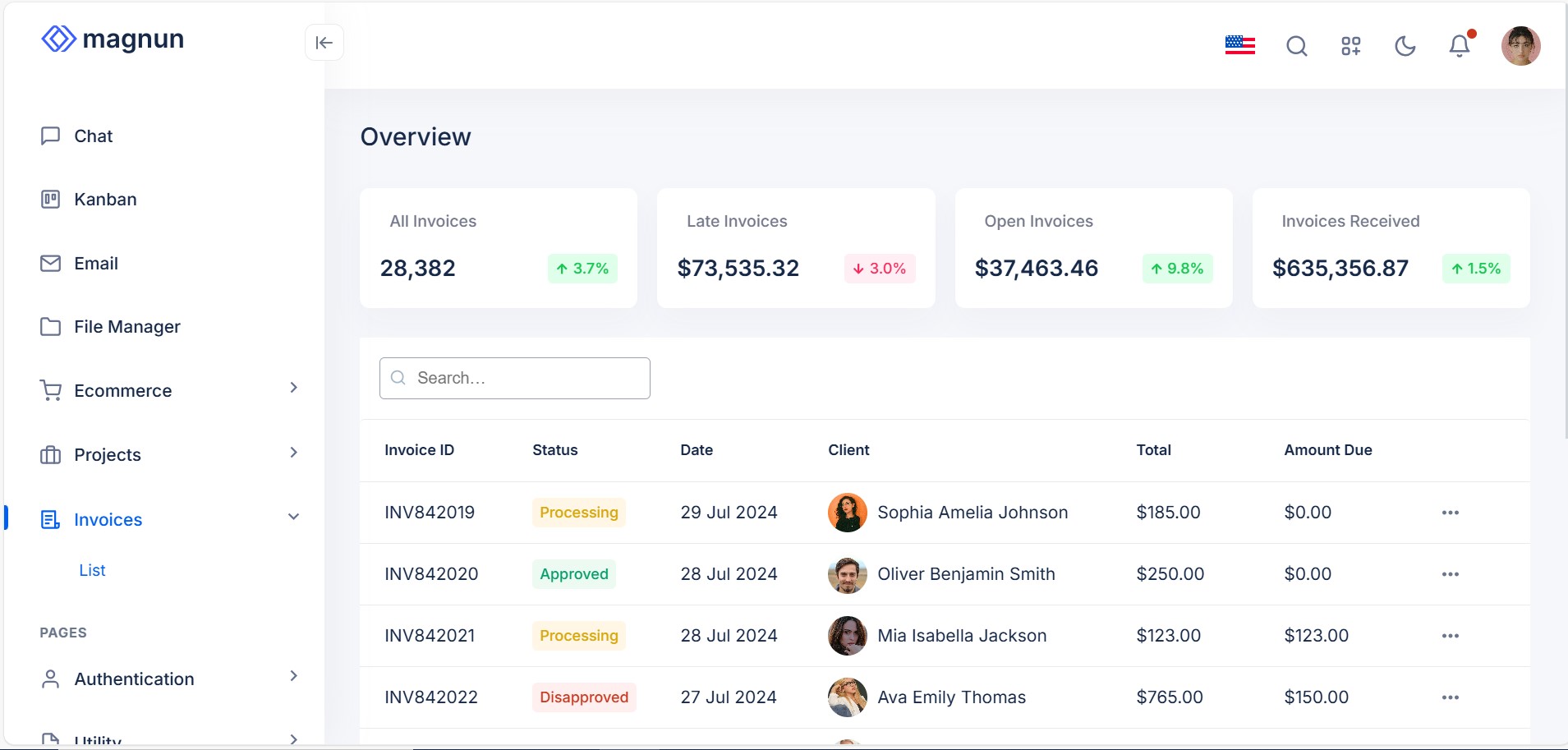Viewport: 1568px width, 750px height.
Task: Open the Invoices menu item
Action: (x=108, y=519)
